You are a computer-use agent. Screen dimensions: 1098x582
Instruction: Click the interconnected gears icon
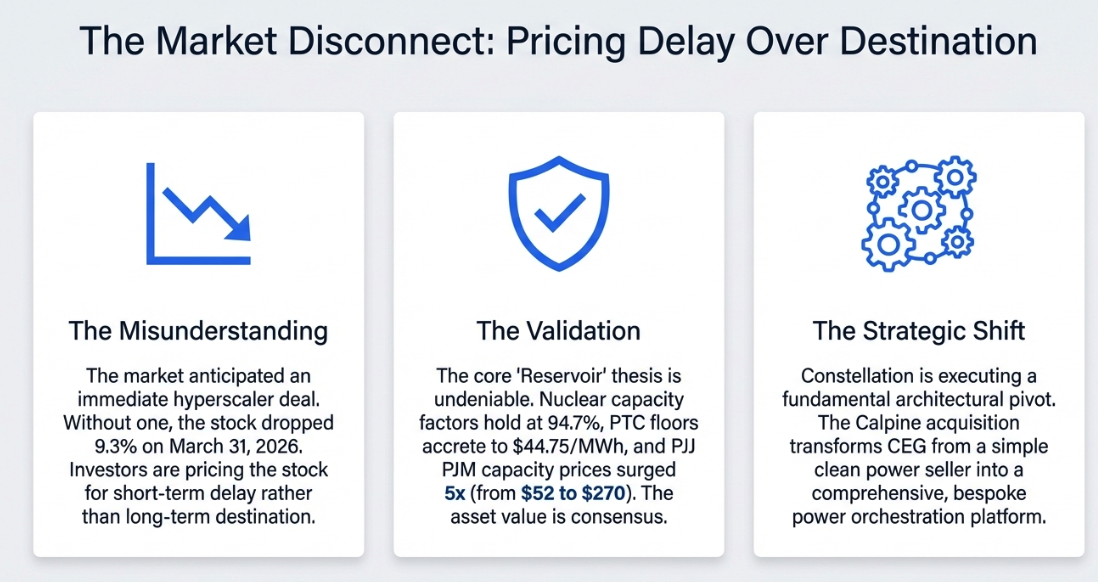coord(919,213)
